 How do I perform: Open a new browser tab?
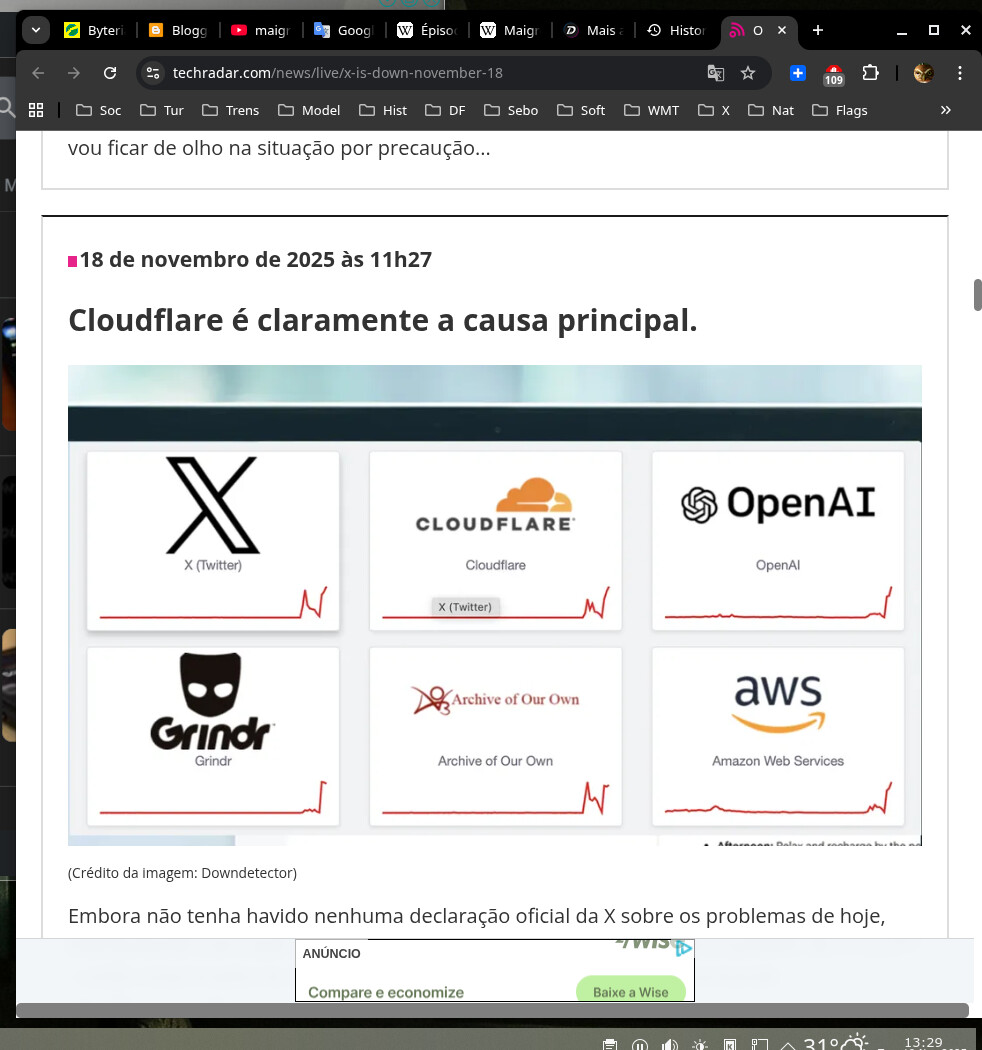pyautogui.click(x=818, y=30)
